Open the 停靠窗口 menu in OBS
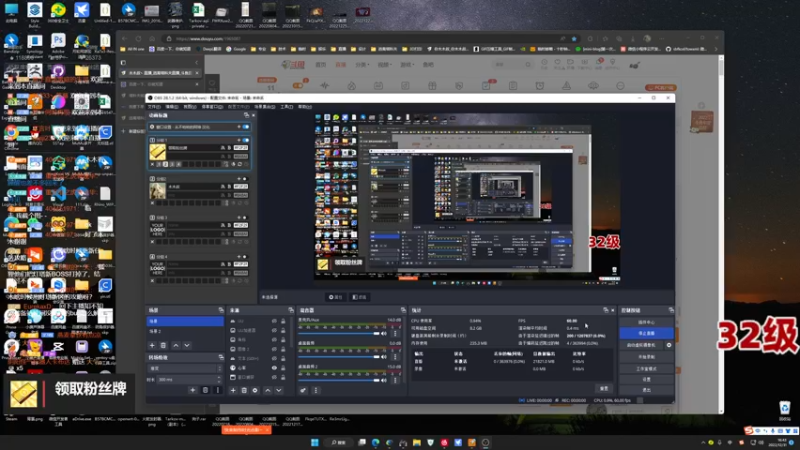Image resolution: width=800 pixels, height=450 pixels. point(212,107)
